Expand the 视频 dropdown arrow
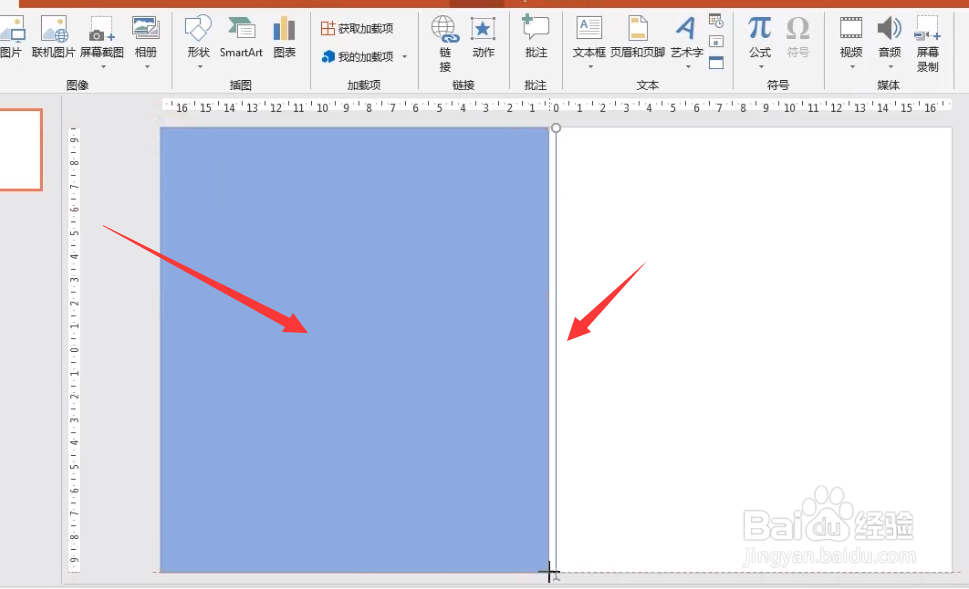The image size is (969, 589). [x=852, y=67]
